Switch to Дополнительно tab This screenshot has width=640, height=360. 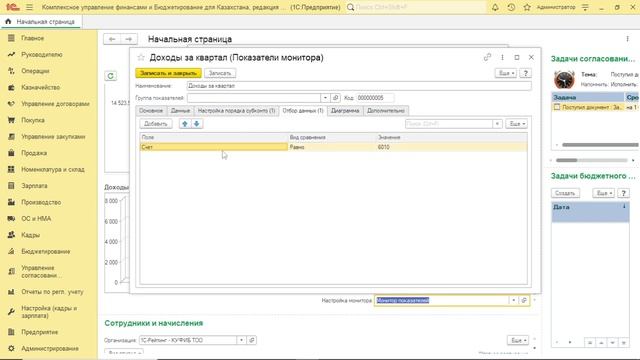[x=386, y=111]
